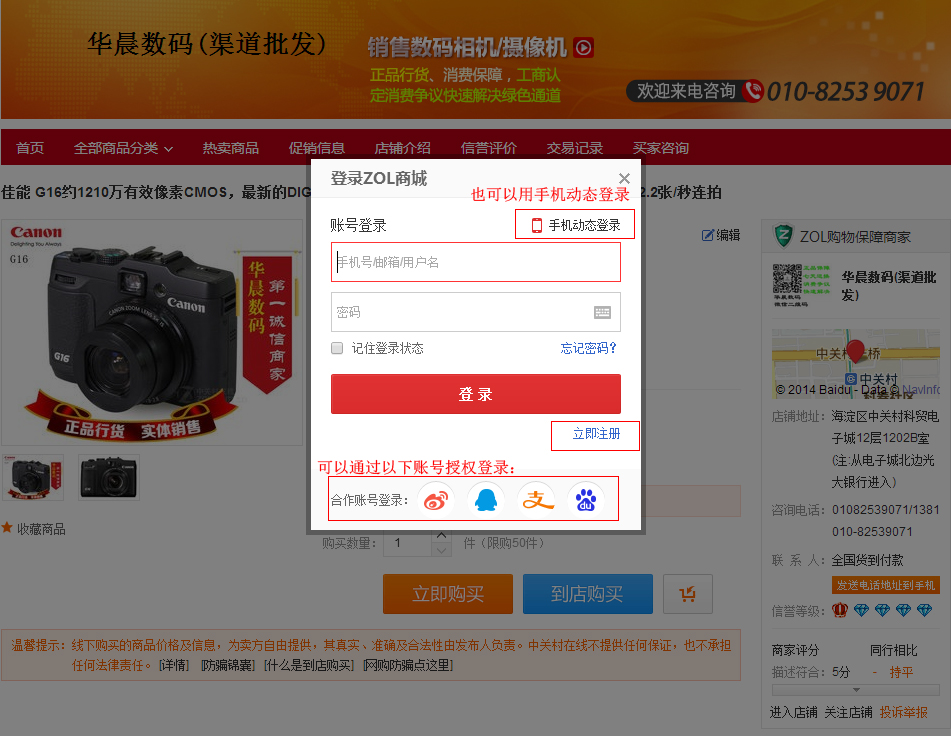Open the [防骗锦囊] link

[227, 665]
